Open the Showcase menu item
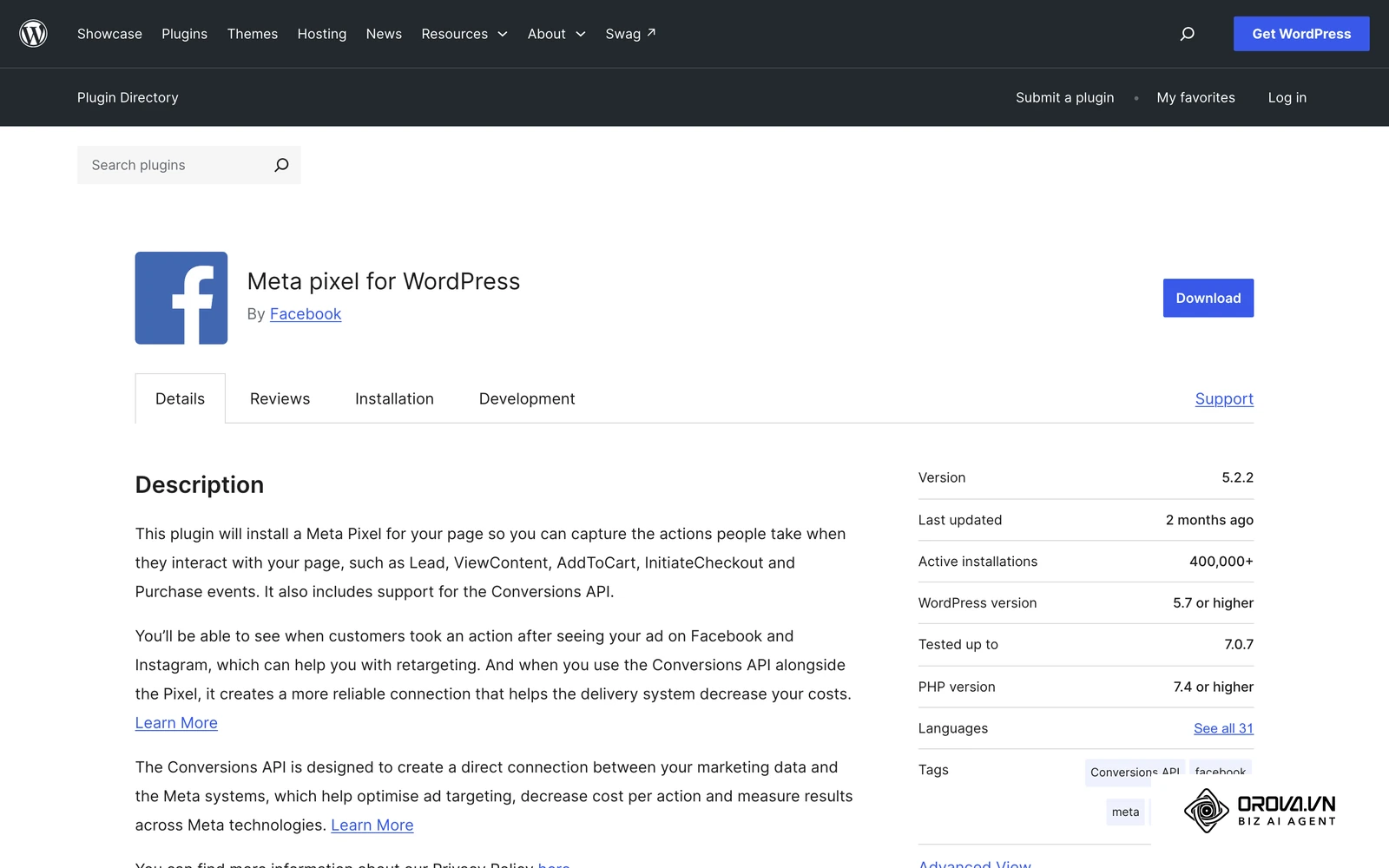 tap(109, 34)
